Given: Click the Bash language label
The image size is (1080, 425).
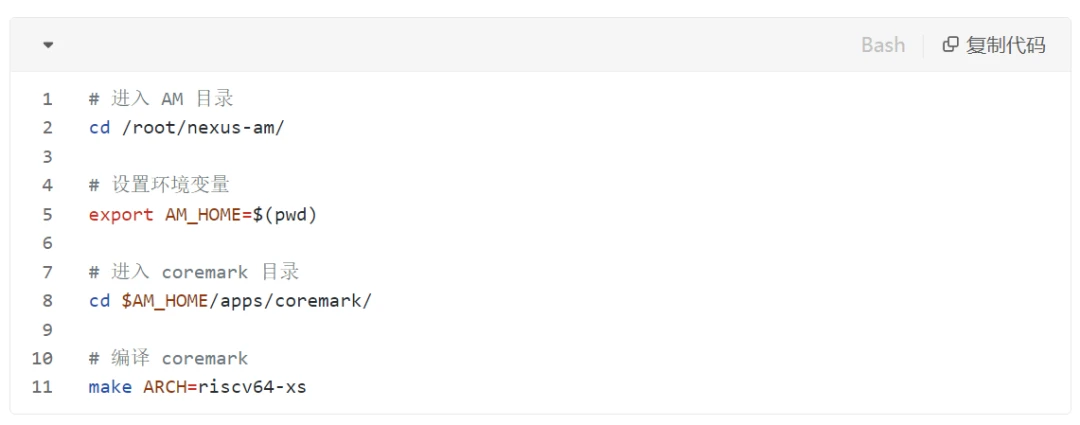Looking at the screenshot, I should coord(883,45).
